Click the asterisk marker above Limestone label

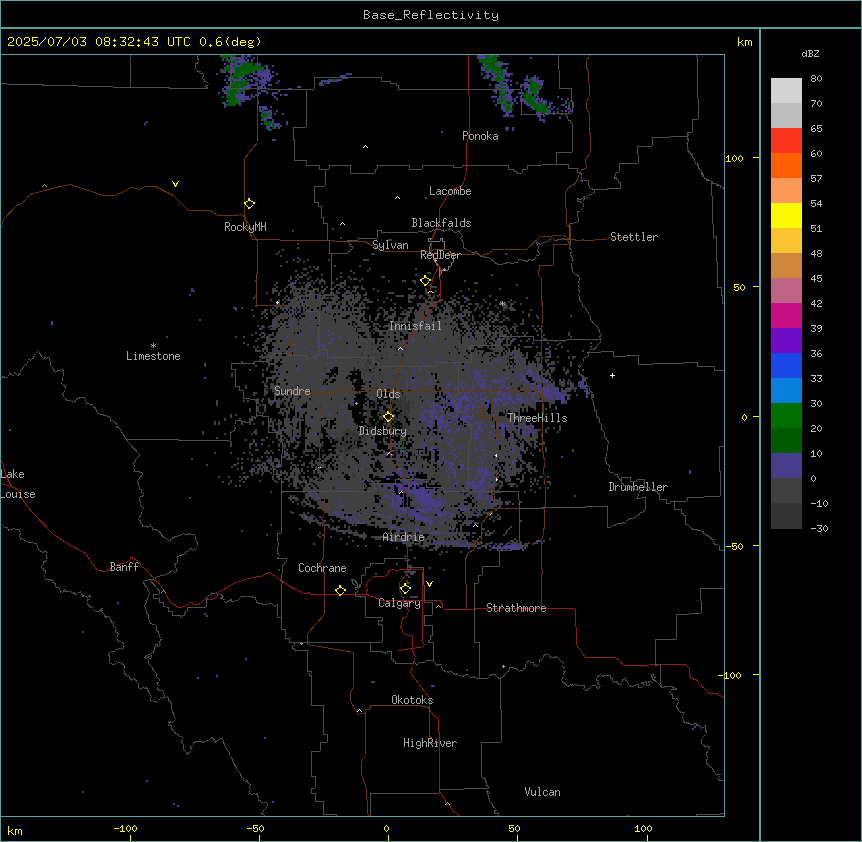click(x=153, y=345)
